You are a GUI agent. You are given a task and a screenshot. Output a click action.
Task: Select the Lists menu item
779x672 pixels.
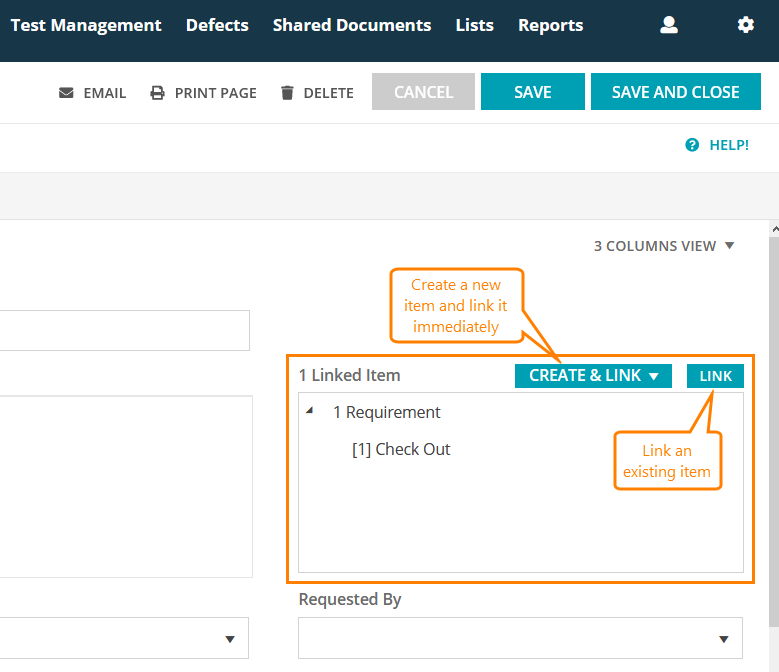474,25
